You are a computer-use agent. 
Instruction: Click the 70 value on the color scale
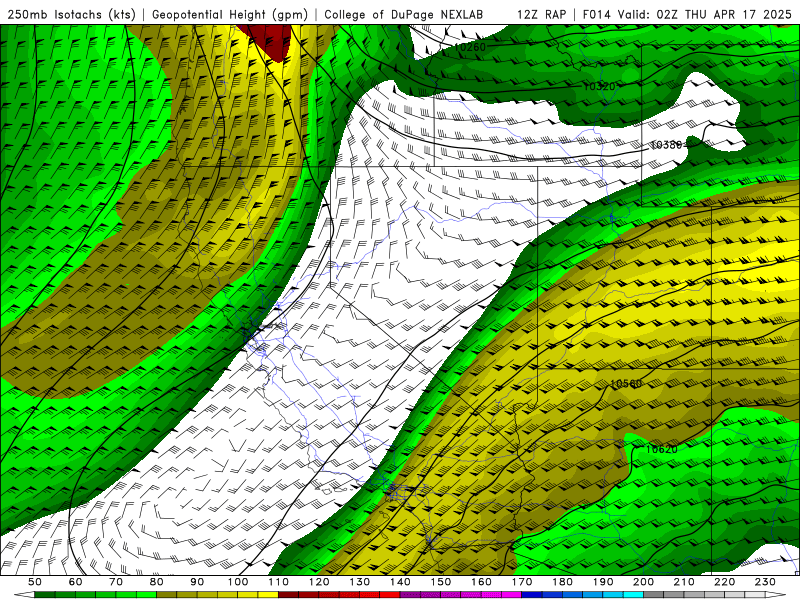pyautogui.click(x=116, y=582)
